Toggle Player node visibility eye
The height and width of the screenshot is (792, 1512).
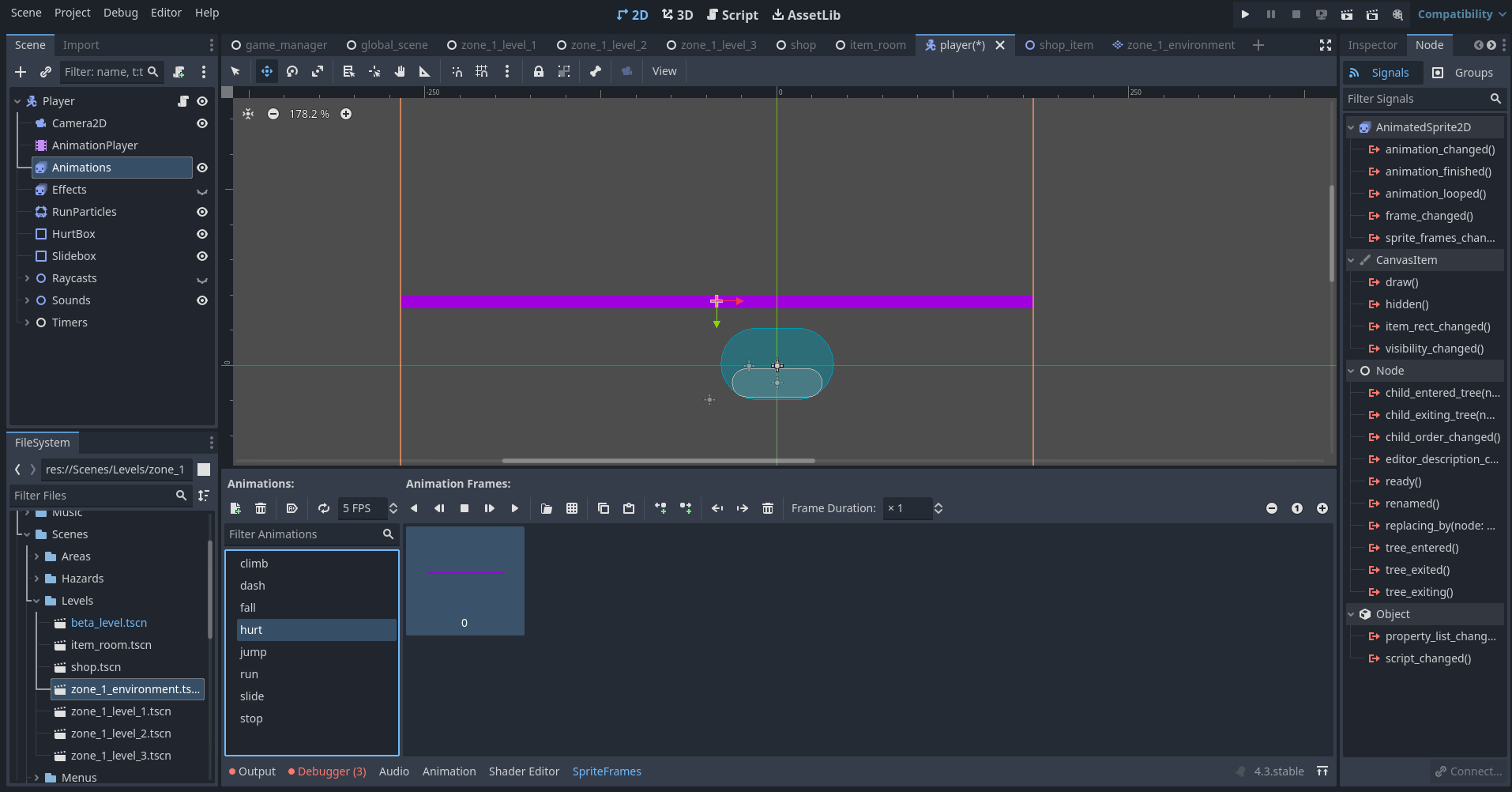[202, 101]
